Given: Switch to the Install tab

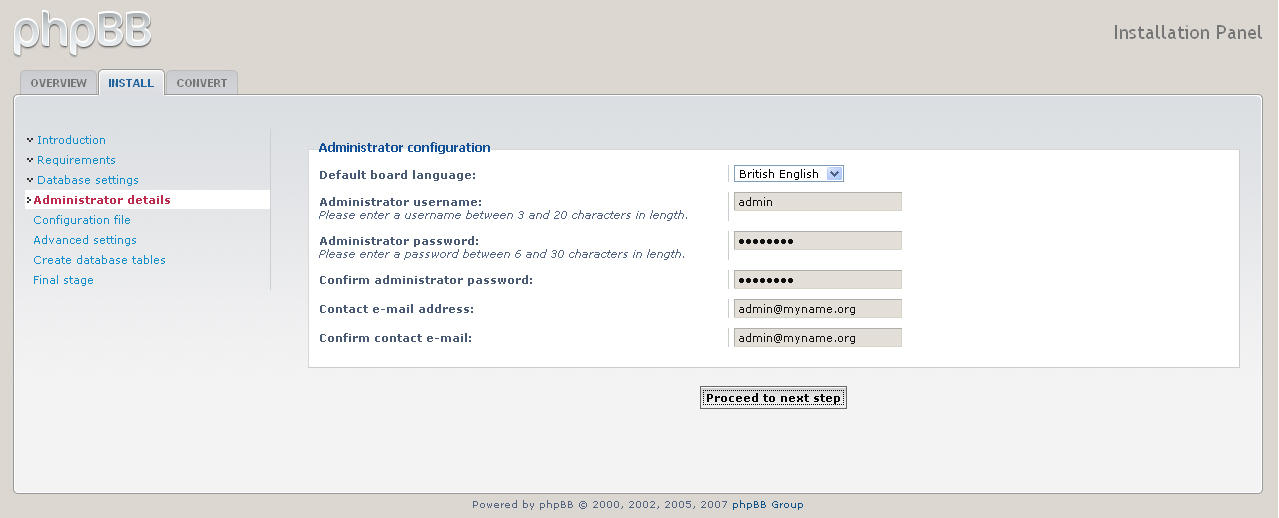Looking at the screenshot, I should click(x=131, y=83).
